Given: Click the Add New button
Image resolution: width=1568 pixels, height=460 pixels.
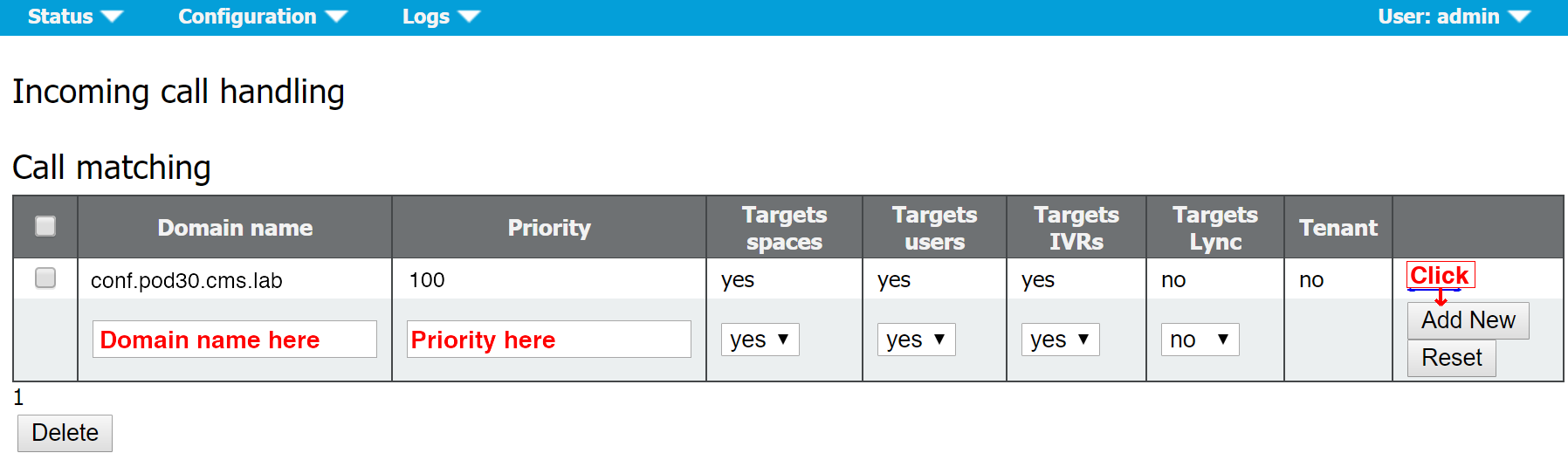Looking at the screenshot, I should coord(1468,320).
